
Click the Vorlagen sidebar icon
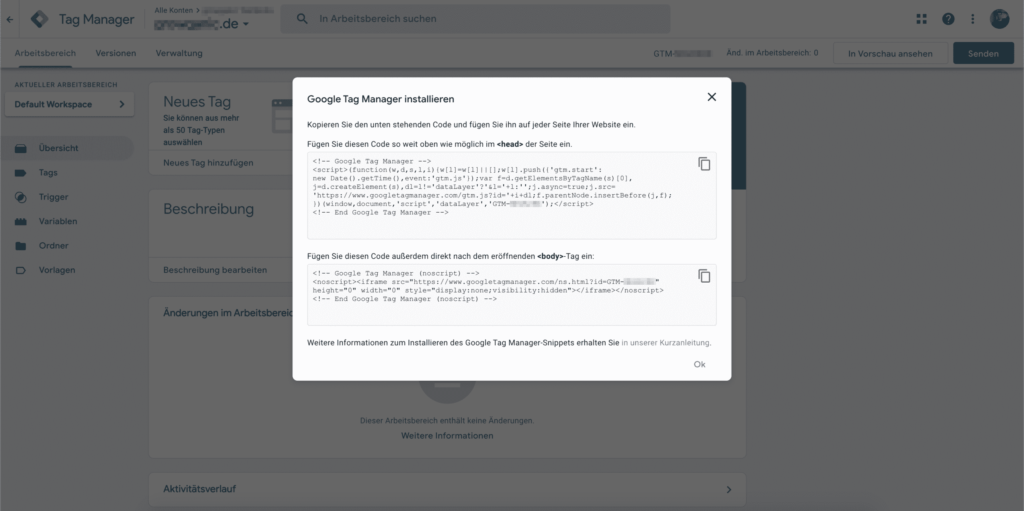21,271
